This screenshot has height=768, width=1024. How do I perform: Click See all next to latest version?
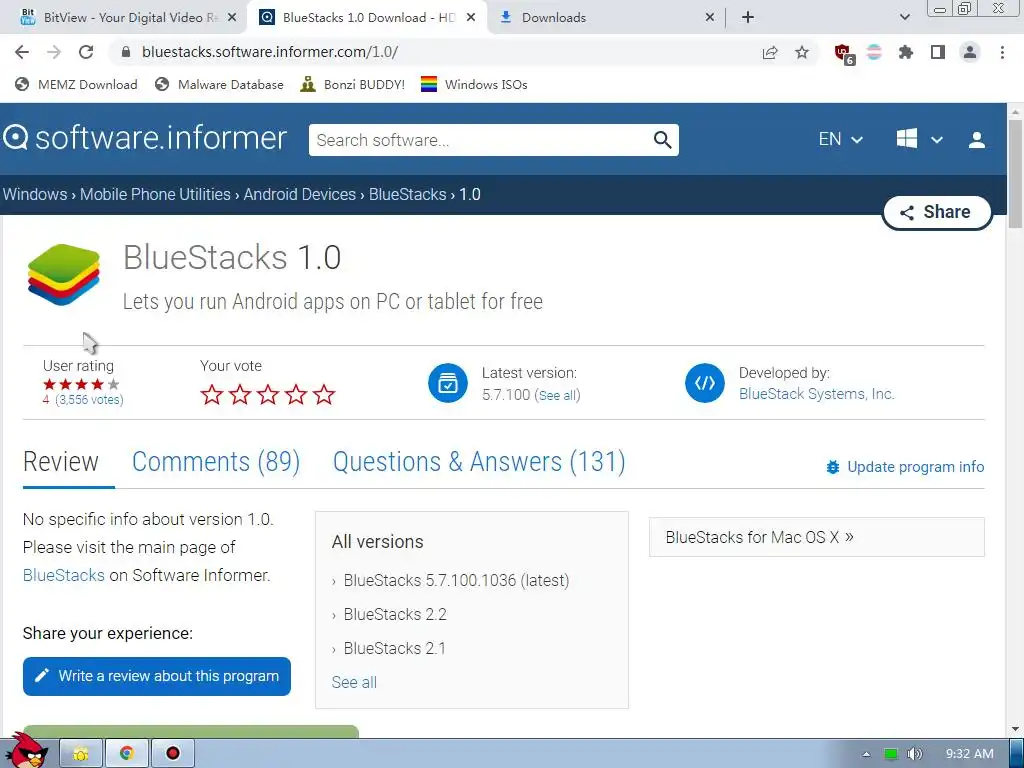pyautogui.click(x=557, y=395)
